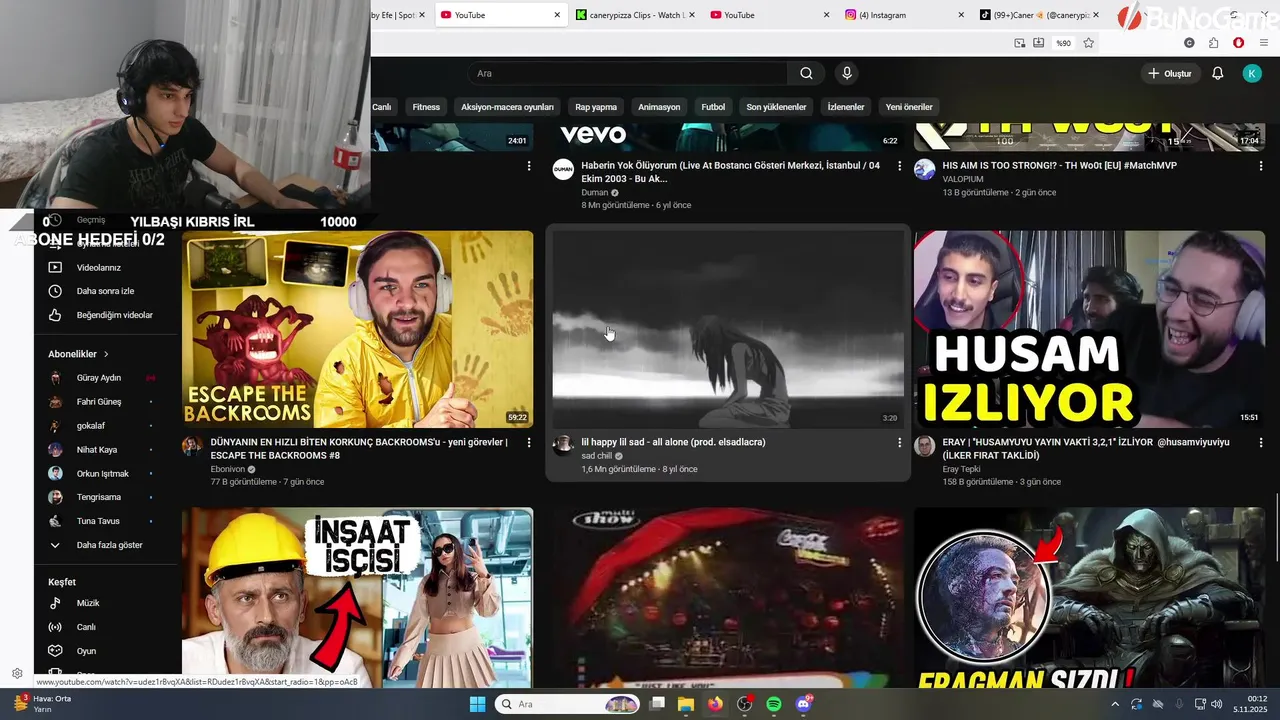Click the VALOPIUM channel name
The height and width of the screenshot is (720, 1280).
coord(962,179)
